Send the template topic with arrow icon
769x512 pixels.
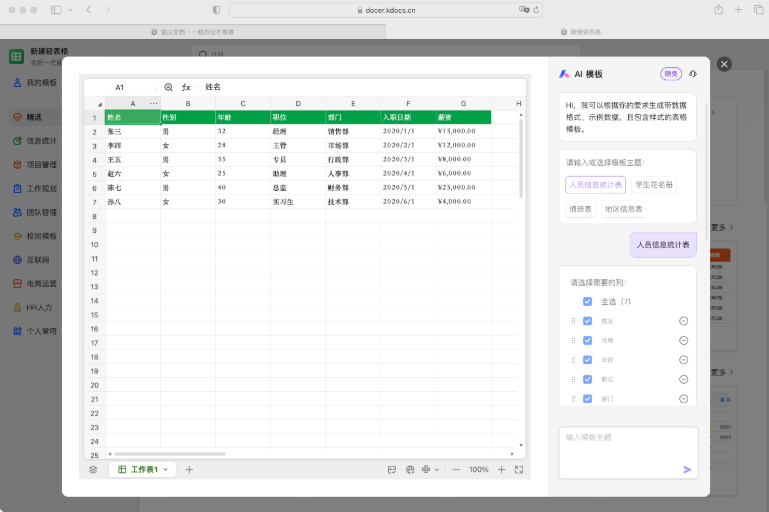(687, 470)
